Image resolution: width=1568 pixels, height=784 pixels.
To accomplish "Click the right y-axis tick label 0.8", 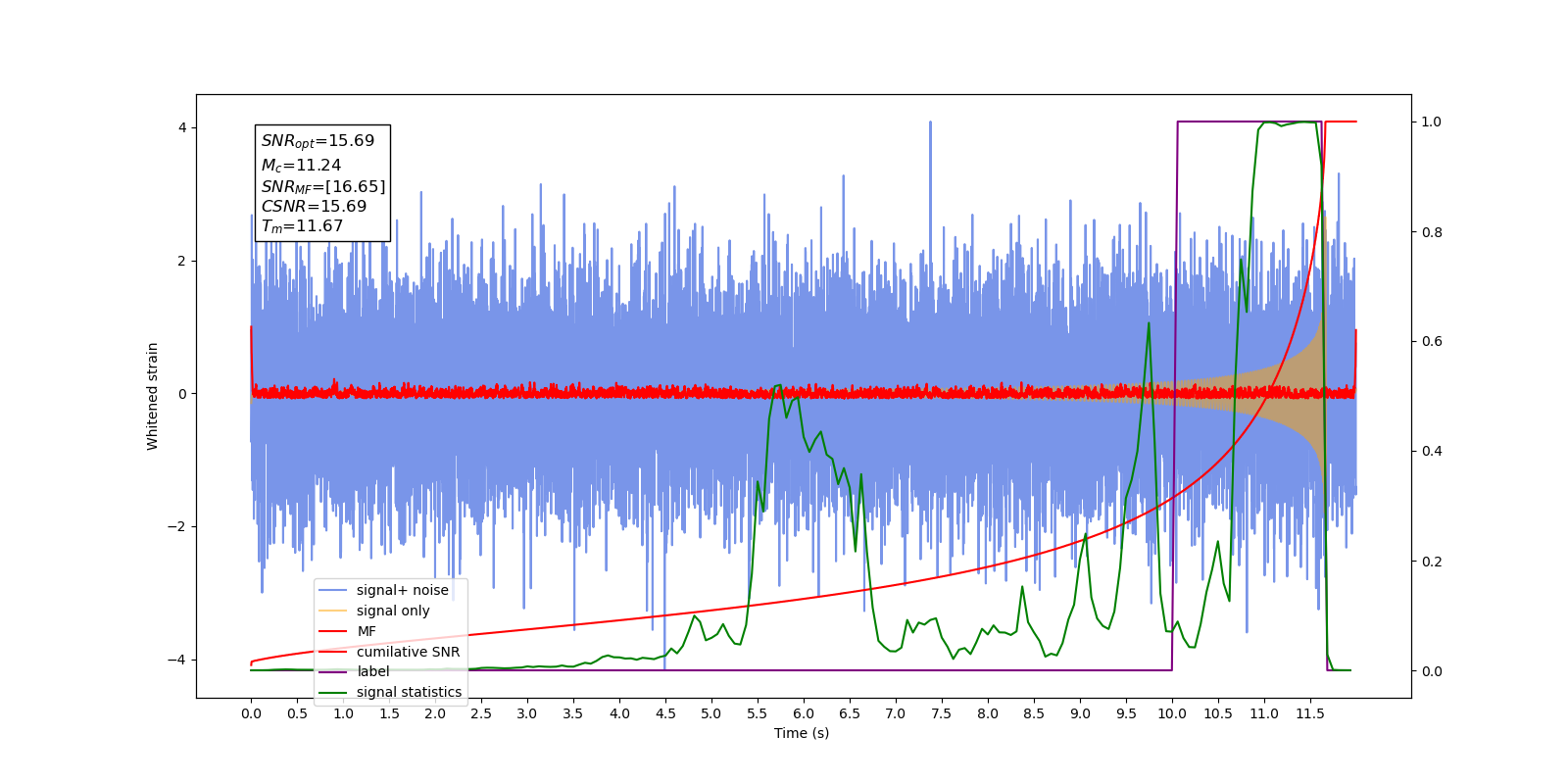I will (1432, 232).
